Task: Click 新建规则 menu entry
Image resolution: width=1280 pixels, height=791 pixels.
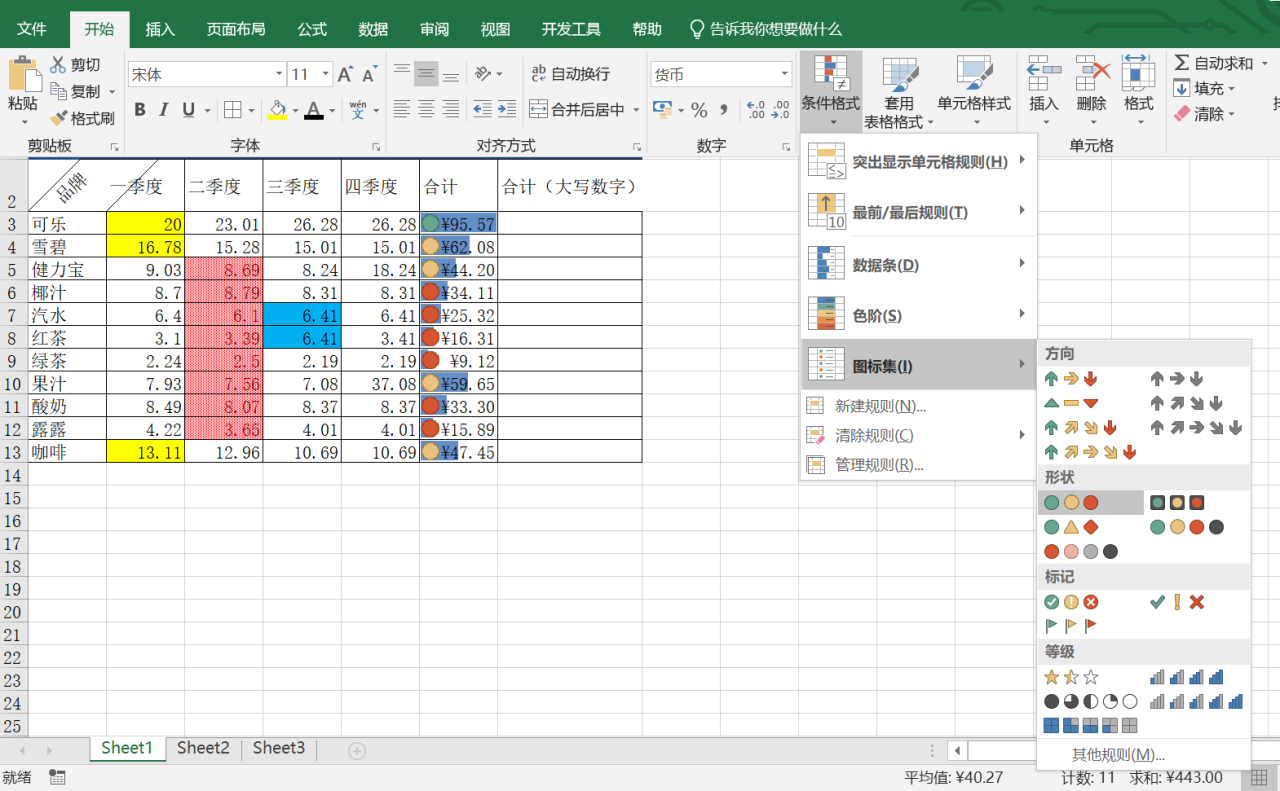Action: pos(917,406)
